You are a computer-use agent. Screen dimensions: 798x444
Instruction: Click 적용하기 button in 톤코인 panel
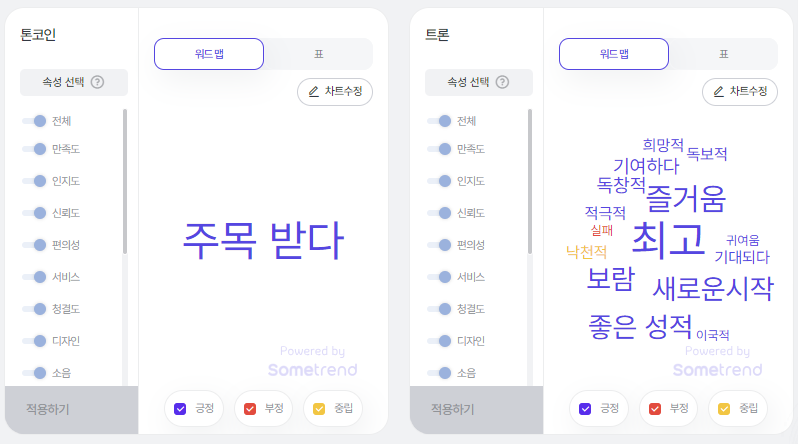pos(71,409)
